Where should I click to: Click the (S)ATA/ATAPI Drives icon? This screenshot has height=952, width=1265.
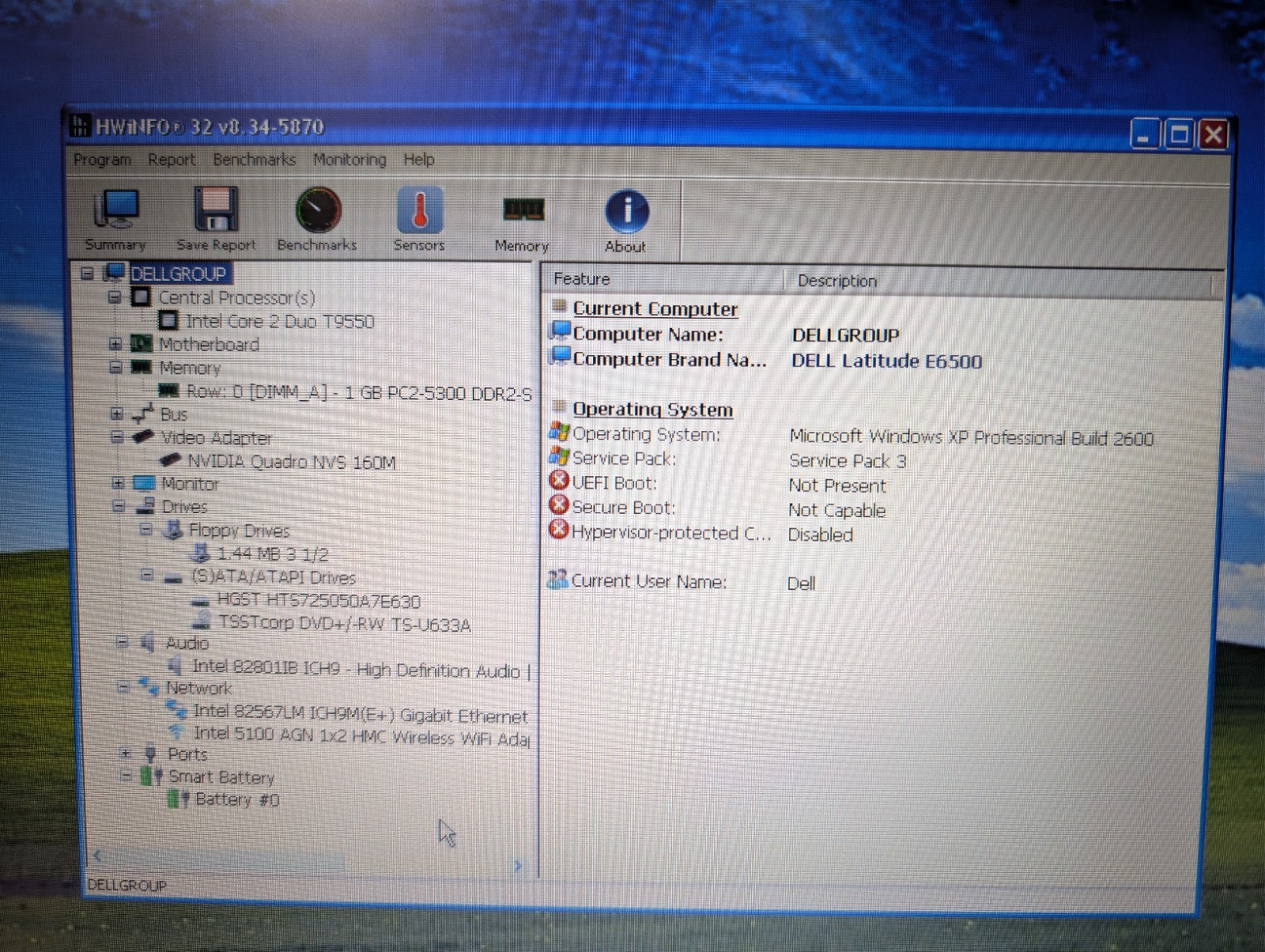[x=173, y=578]
